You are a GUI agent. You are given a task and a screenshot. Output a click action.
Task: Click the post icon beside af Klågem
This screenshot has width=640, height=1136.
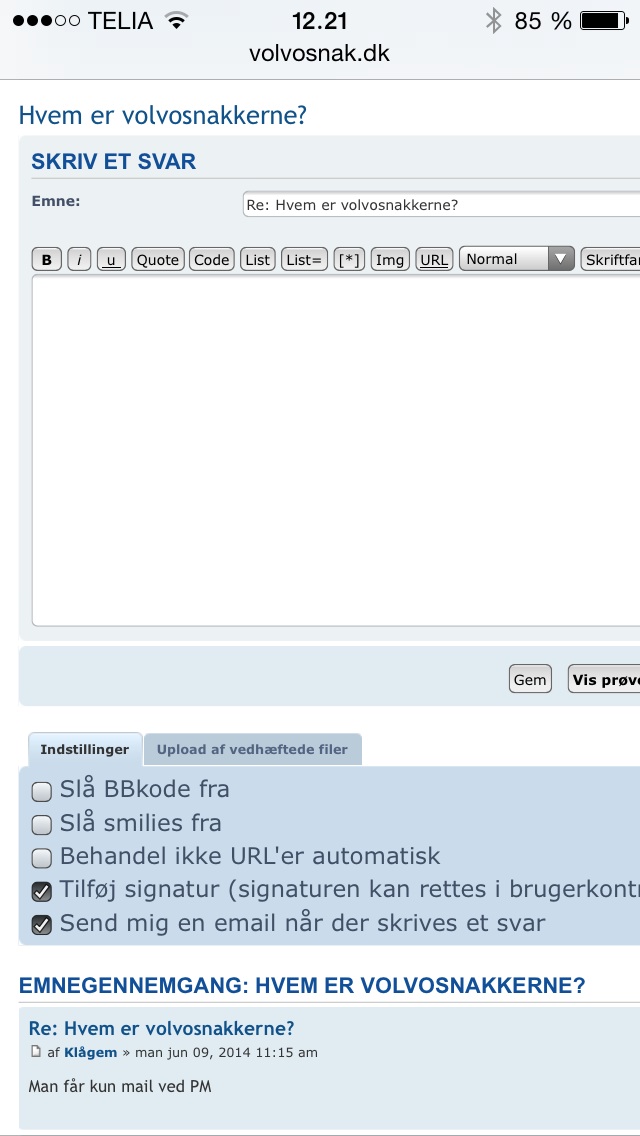pyautogui.click(x=36, y=1052)
